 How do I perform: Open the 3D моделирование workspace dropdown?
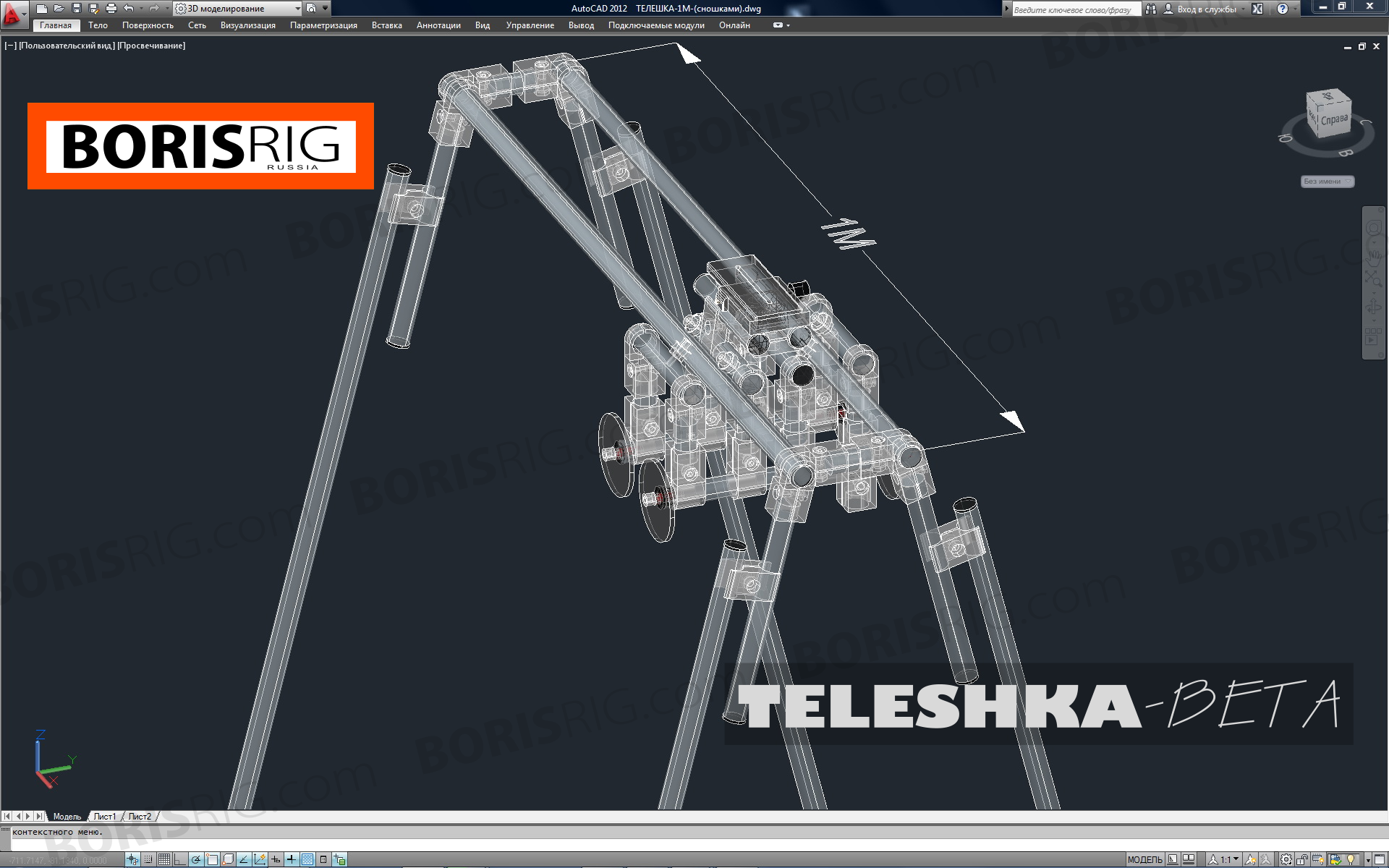[x=238, y=9]
